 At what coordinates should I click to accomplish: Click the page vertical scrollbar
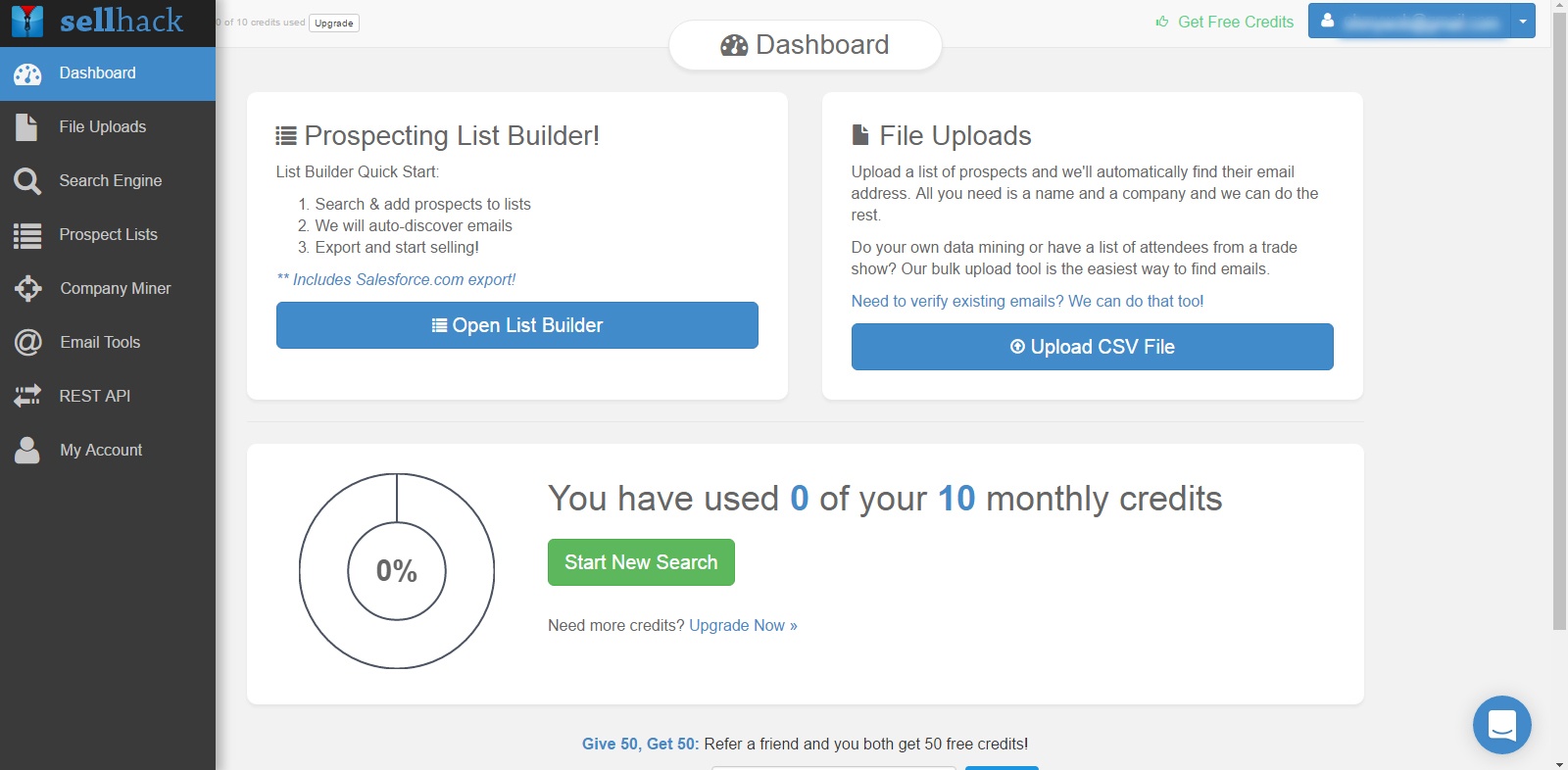pyautogui.click(x=1559, y=323)
